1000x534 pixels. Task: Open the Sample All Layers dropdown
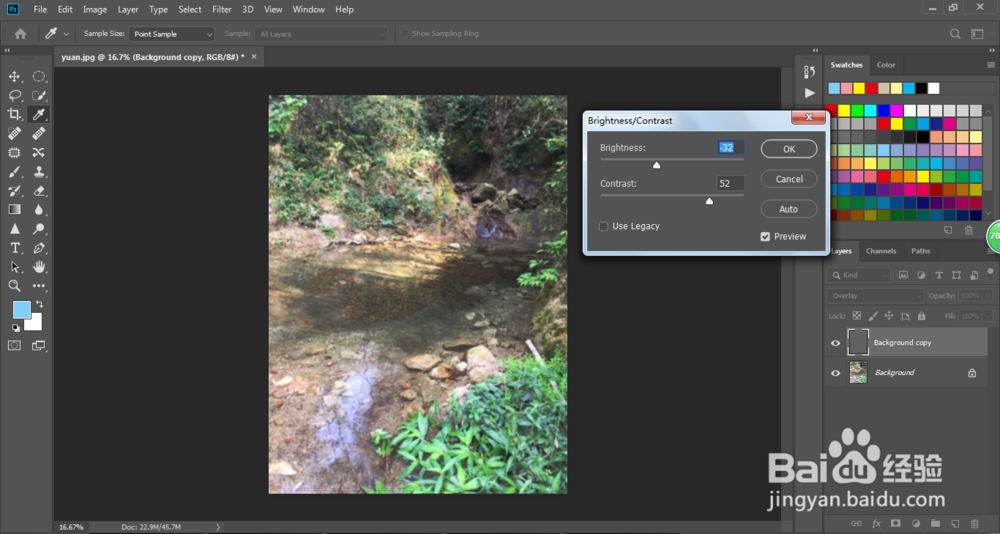tap(321, 34)
